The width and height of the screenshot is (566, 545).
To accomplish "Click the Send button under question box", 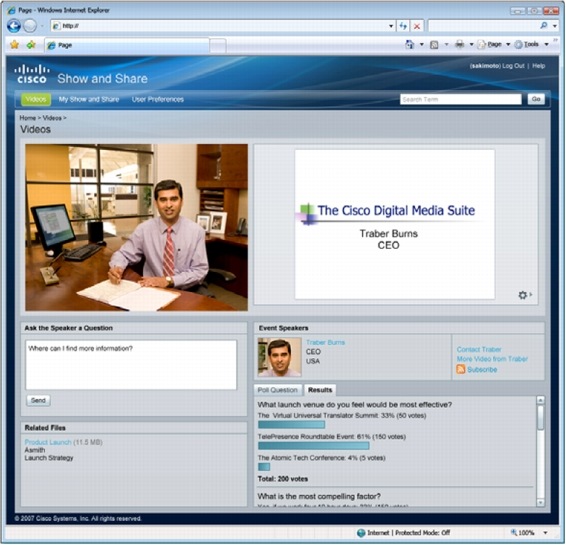I will click(x=38, y=400).
